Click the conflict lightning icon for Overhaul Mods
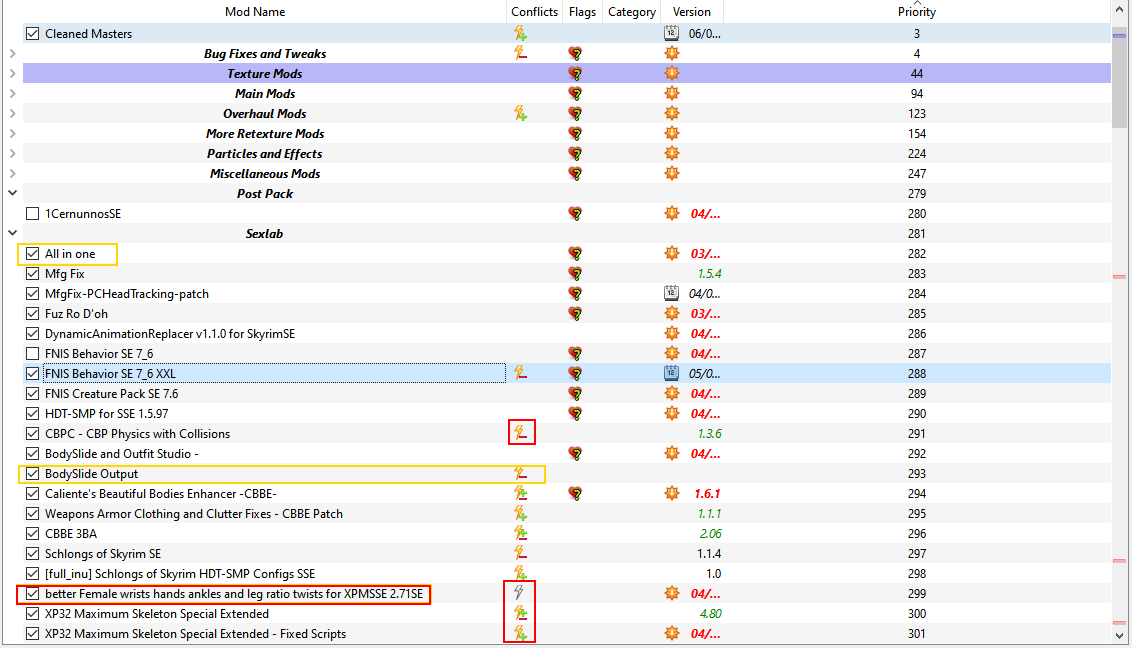 520,113
